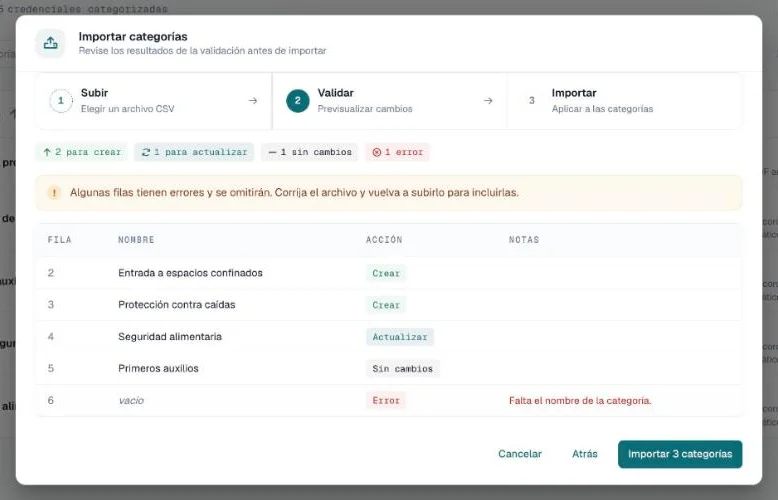Go back with the Atrás button
The image size is (778, 500).
point(584,454)
